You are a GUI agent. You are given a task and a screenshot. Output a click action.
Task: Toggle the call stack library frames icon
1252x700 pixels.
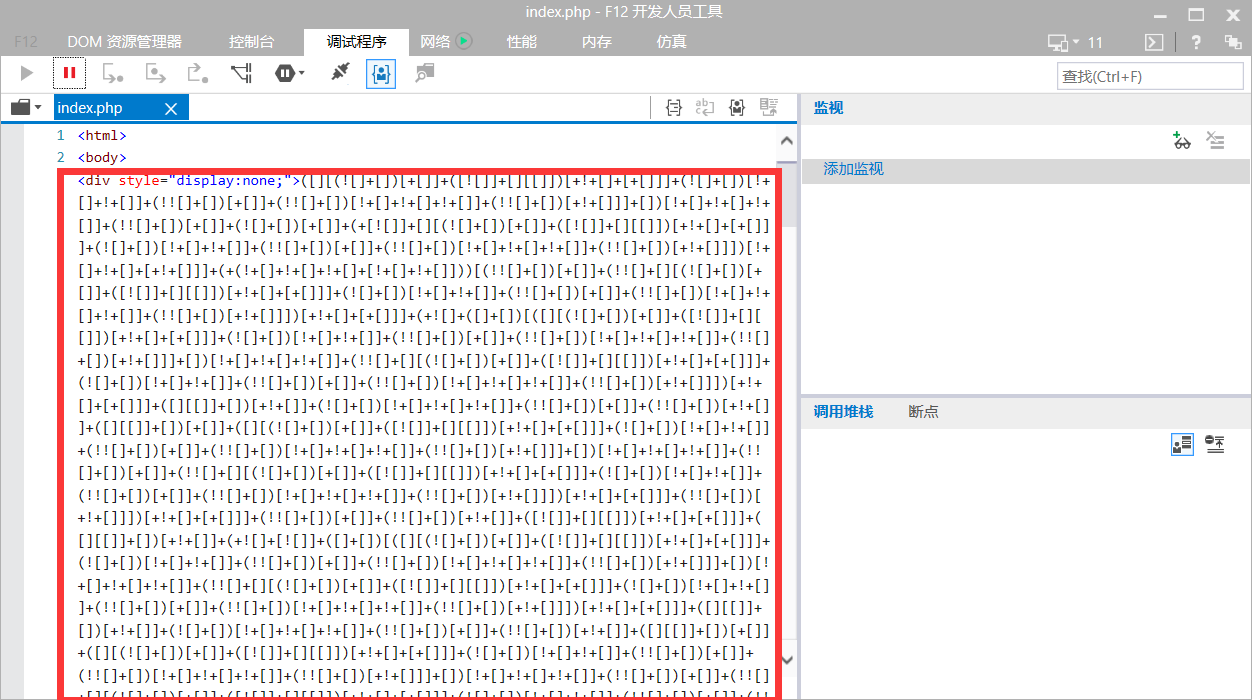[1182, 444]
